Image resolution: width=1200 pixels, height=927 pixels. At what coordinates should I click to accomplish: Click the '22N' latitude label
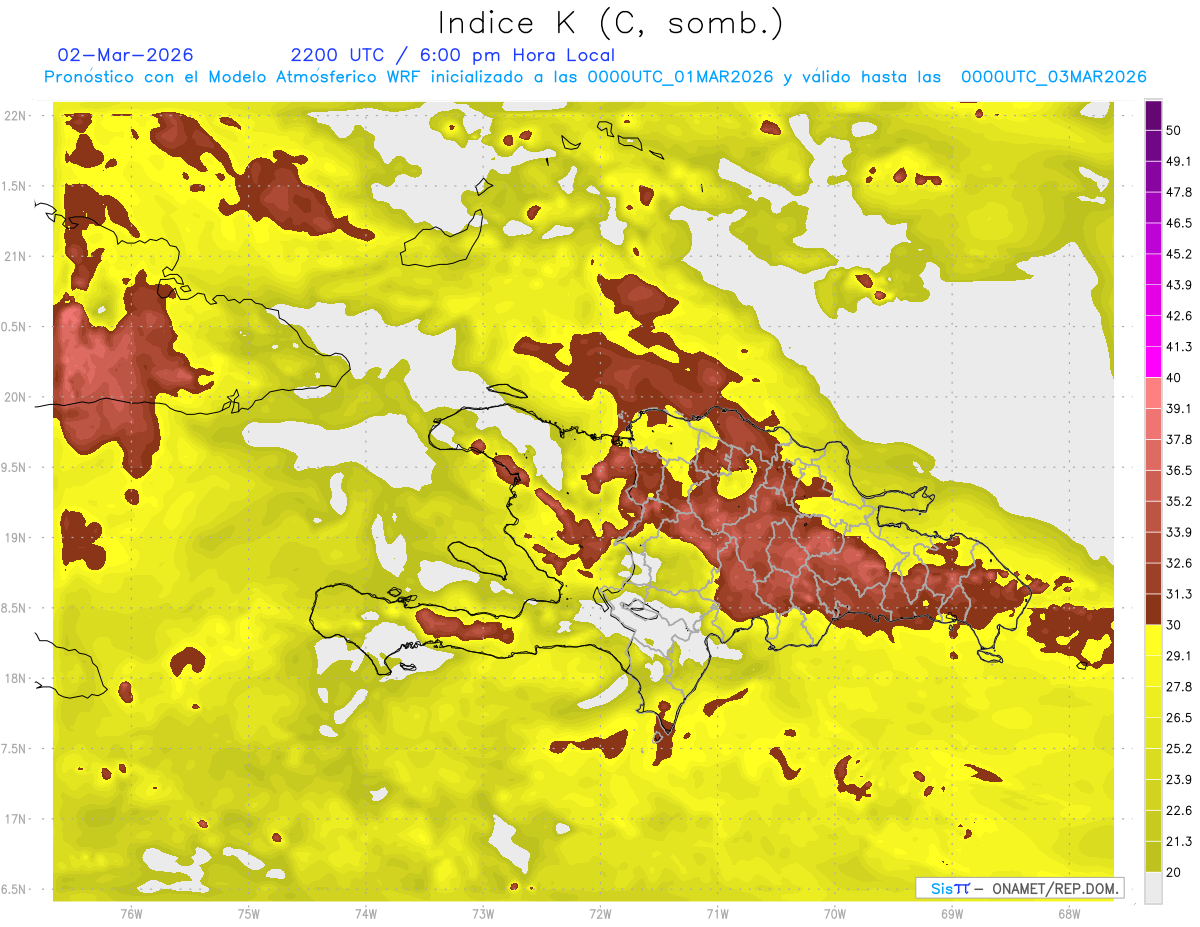16,116
